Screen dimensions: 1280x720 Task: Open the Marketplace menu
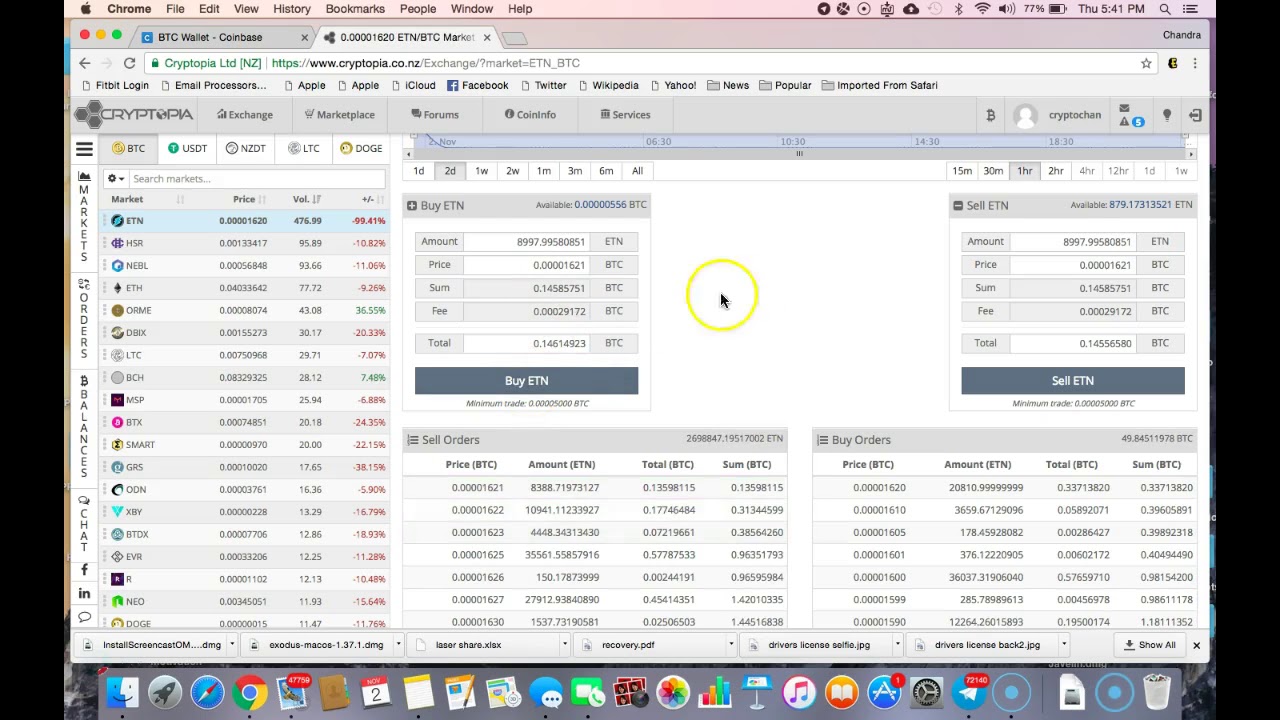tap(340, 115)
